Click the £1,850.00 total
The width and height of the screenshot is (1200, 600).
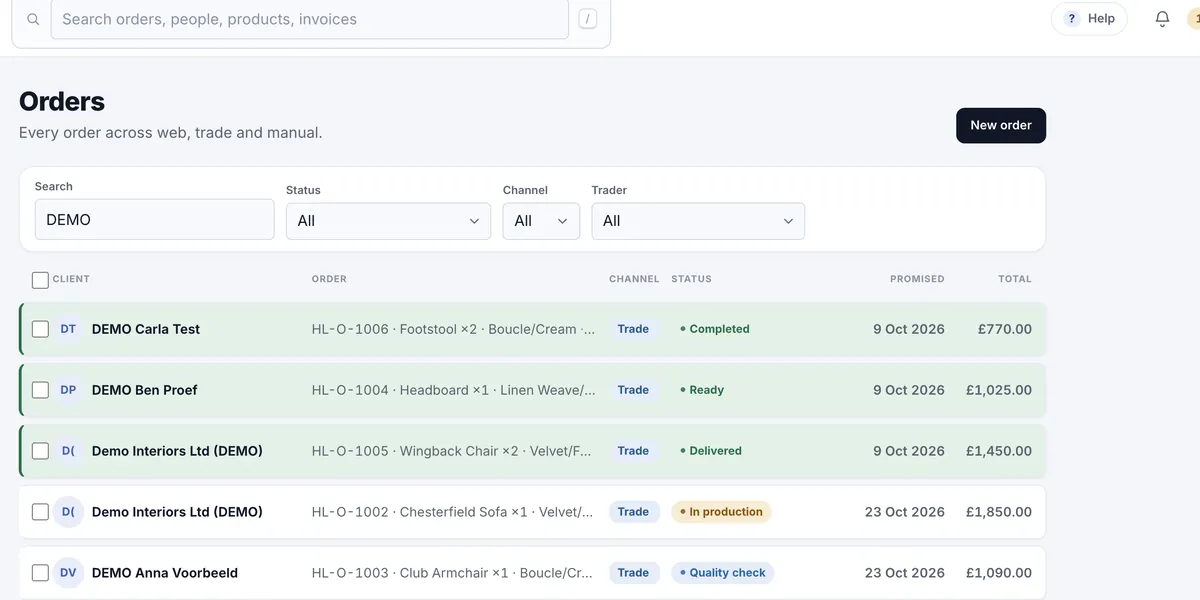(x=999, y=512)
